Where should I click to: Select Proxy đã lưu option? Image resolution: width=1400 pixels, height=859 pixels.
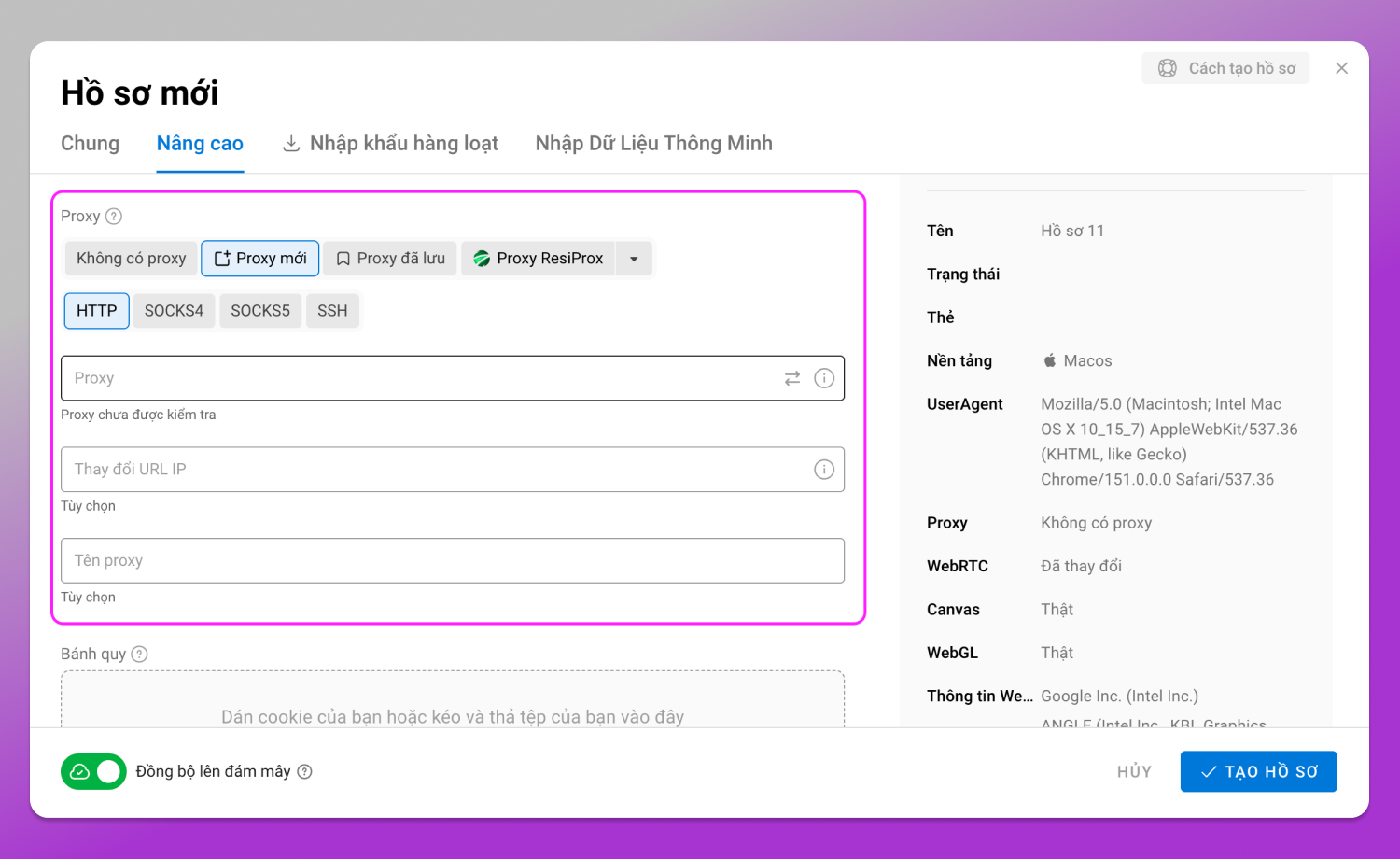point(390,259)
